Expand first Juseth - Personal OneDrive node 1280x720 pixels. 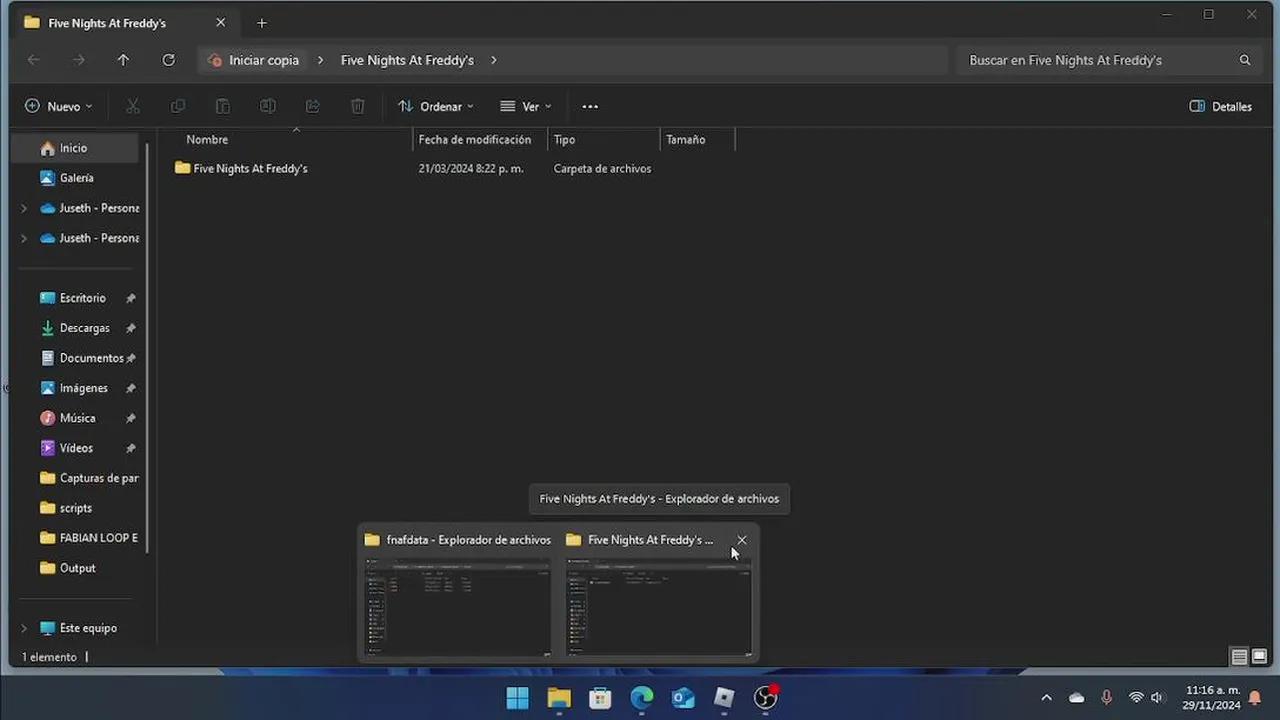(x=24, y=208)
